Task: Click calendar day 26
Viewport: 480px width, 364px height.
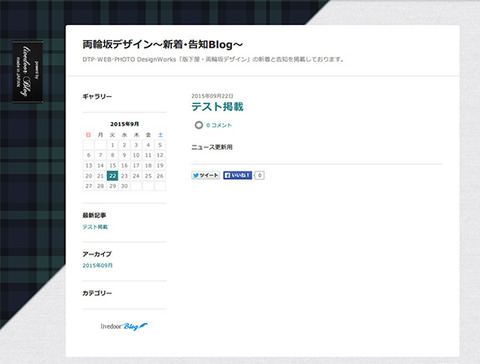Action: pos(160,176)
